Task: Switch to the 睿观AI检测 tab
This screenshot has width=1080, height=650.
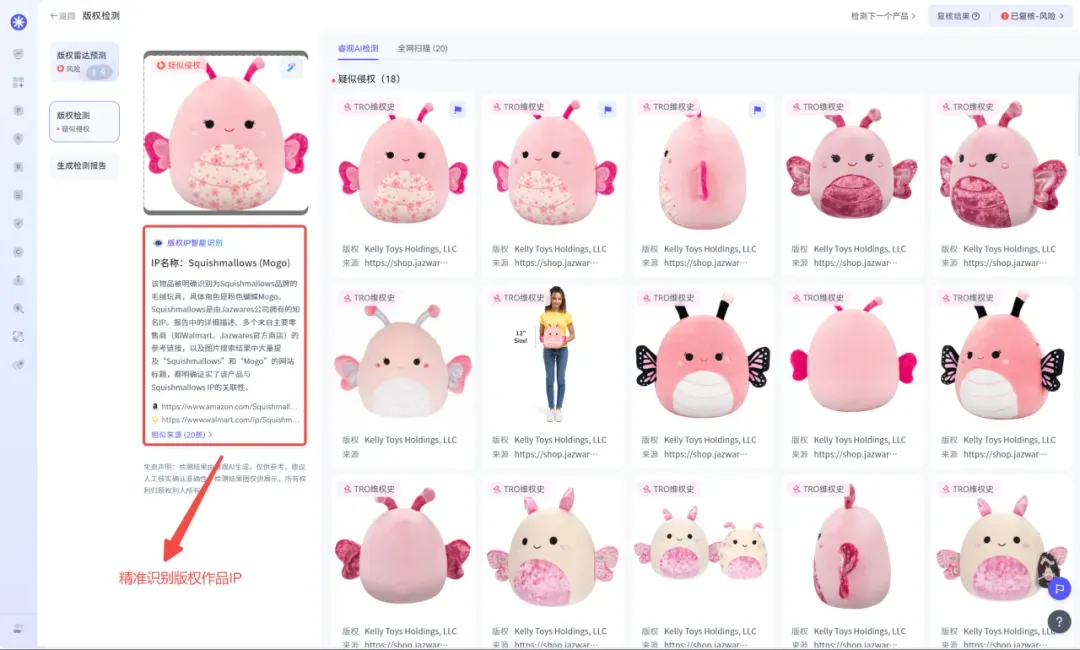Action: (357, 48)
